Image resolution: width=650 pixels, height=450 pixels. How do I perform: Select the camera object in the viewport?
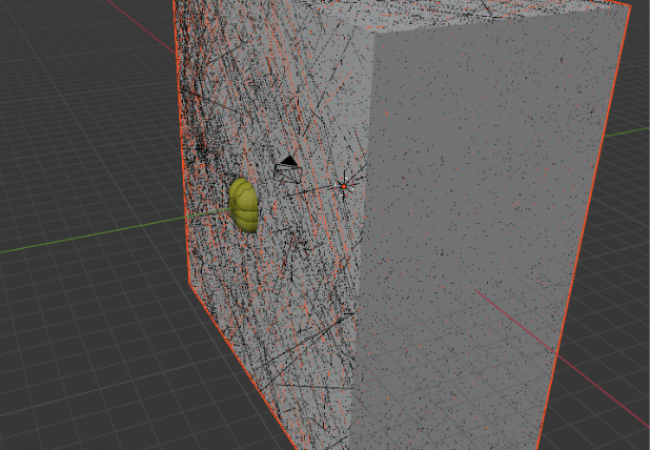(x=288, y=169)
